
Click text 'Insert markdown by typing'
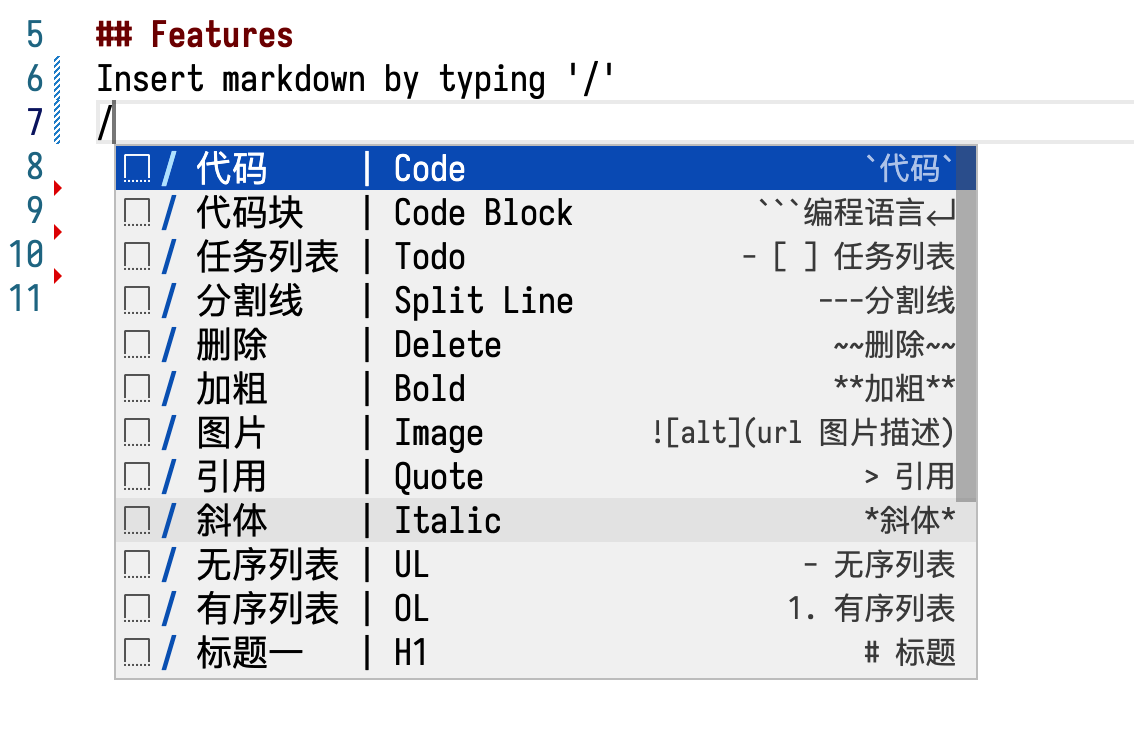click(x=320, y=79)
